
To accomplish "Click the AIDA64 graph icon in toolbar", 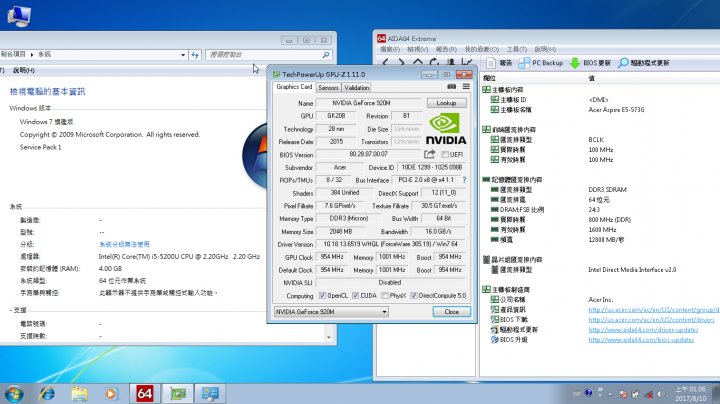I will click(467, 62).
